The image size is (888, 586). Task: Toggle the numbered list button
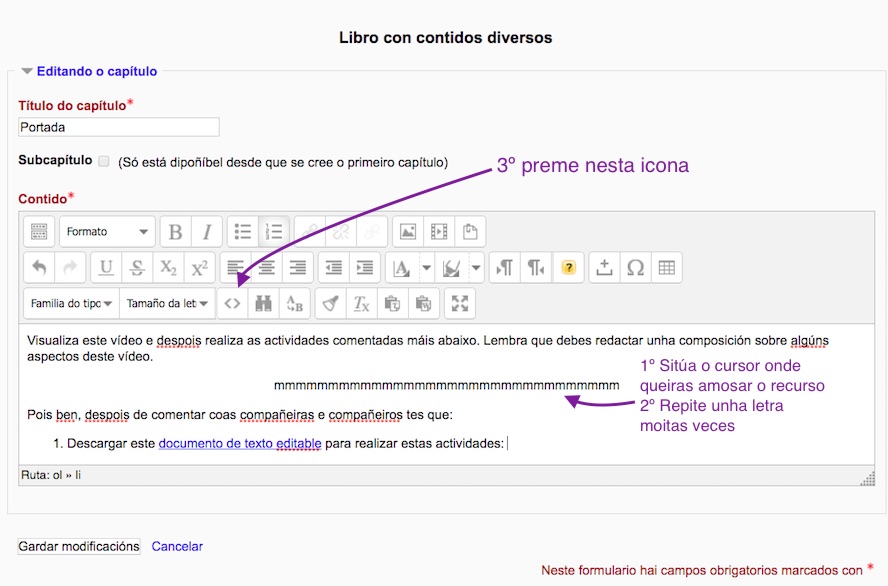point(273,232)
